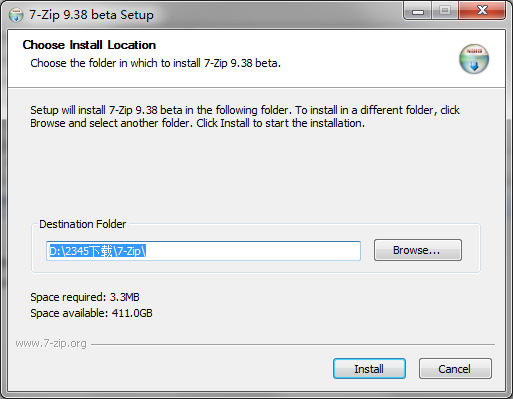Close the 7-Zip 9.38 beta Setup window

[x=482, y=11]
